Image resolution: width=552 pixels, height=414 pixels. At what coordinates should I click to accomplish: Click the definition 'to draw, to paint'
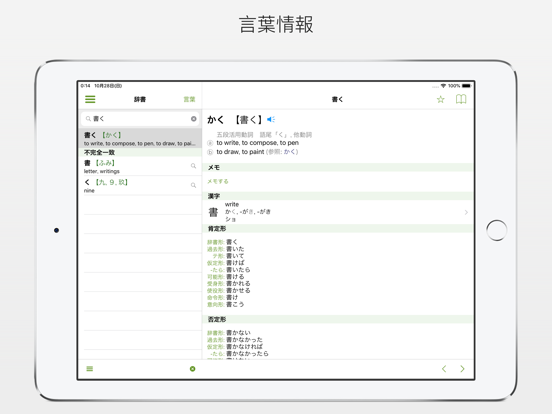coord(240,152)
